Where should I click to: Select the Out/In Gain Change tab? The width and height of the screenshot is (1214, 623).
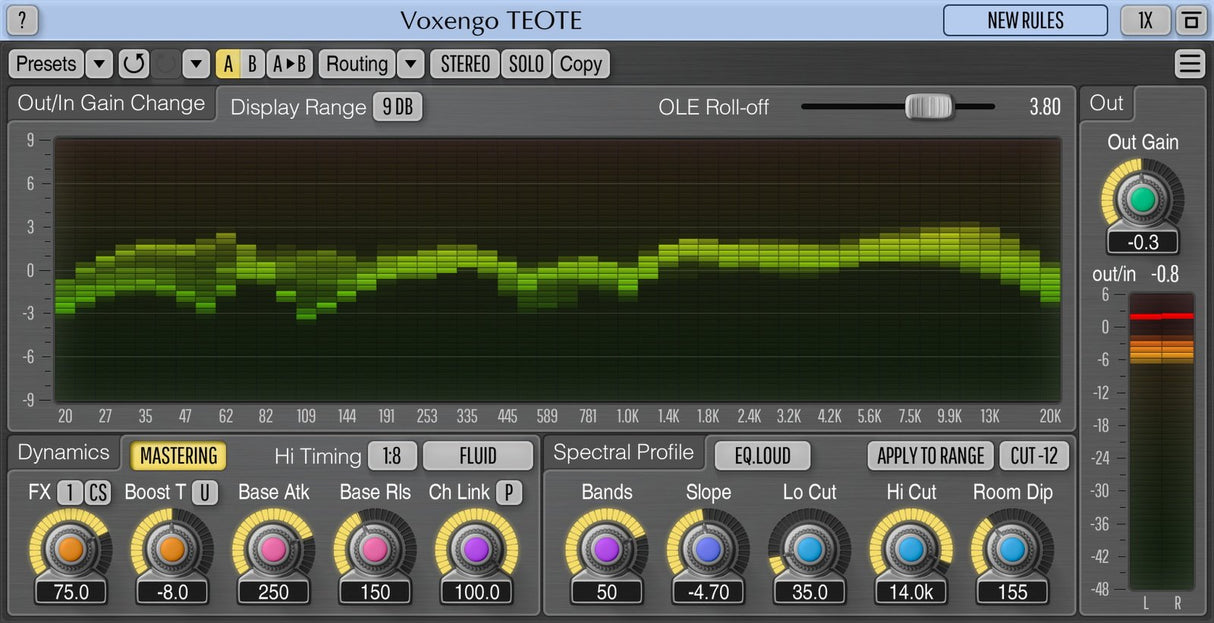pos(111,103)
